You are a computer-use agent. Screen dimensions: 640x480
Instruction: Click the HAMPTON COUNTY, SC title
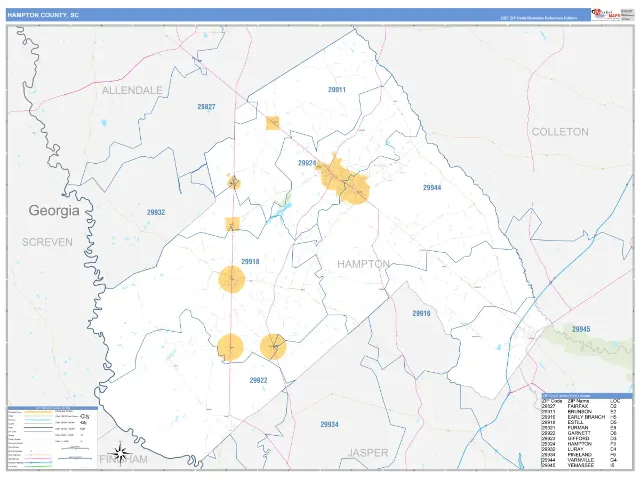43,15
